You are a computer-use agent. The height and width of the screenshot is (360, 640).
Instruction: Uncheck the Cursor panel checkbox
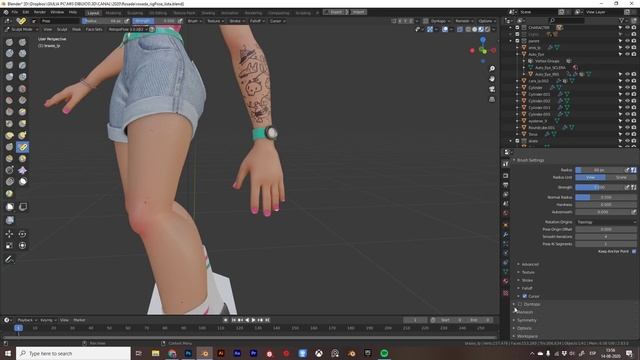pos(524,296)
